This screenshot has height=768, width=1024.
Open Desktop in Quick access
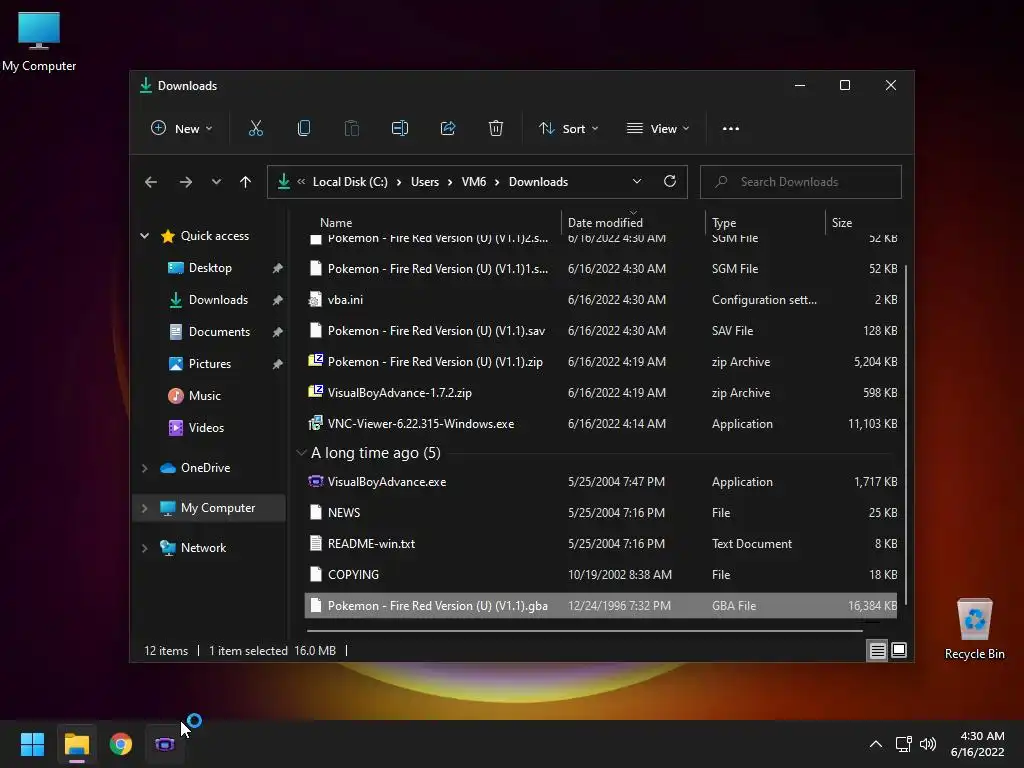[209, 268]
